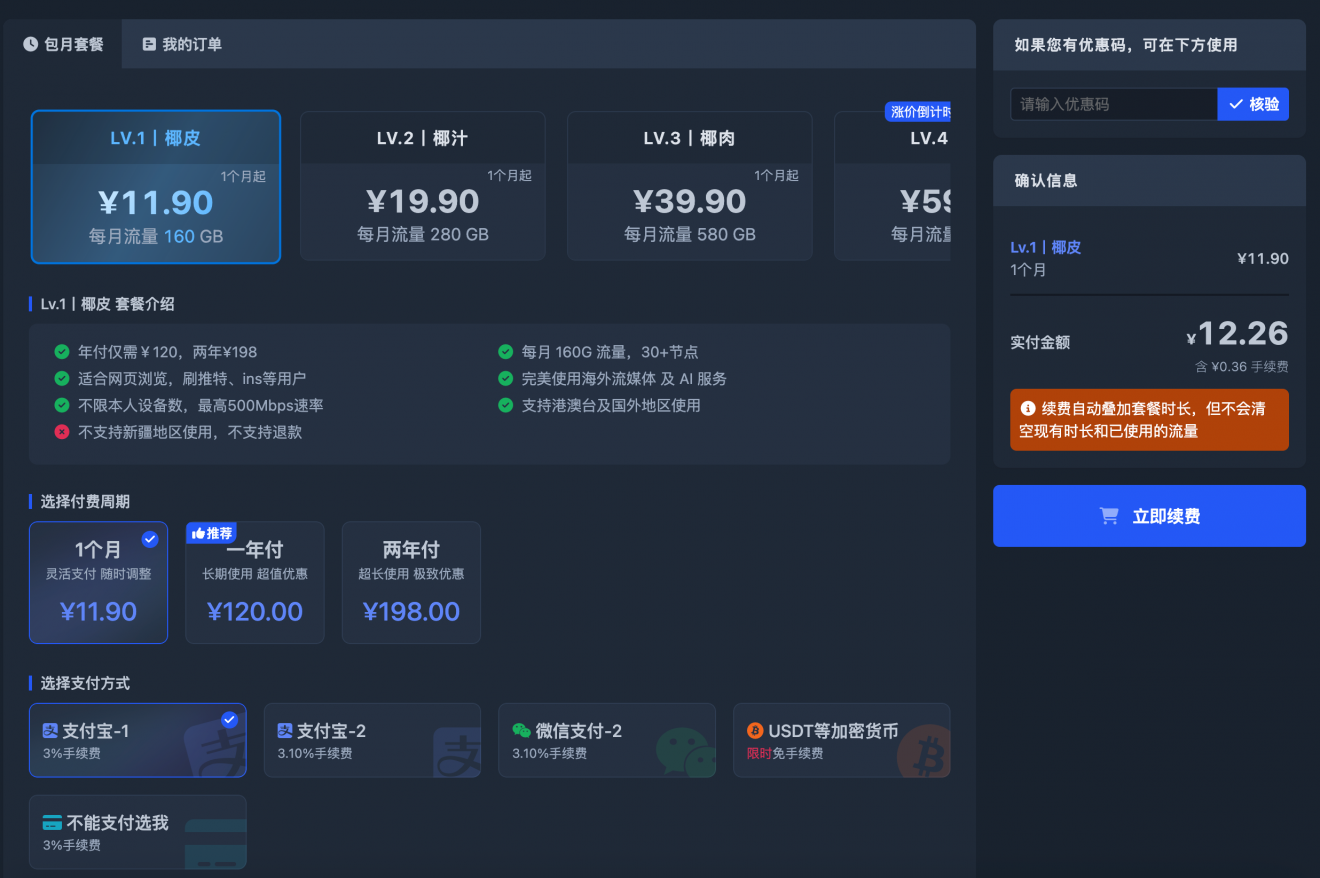The width and height of the screenshot is (1320, 878).
Task: Click the shopping cart icon on 立即续费 button
Action: [x=1108, y=515]
